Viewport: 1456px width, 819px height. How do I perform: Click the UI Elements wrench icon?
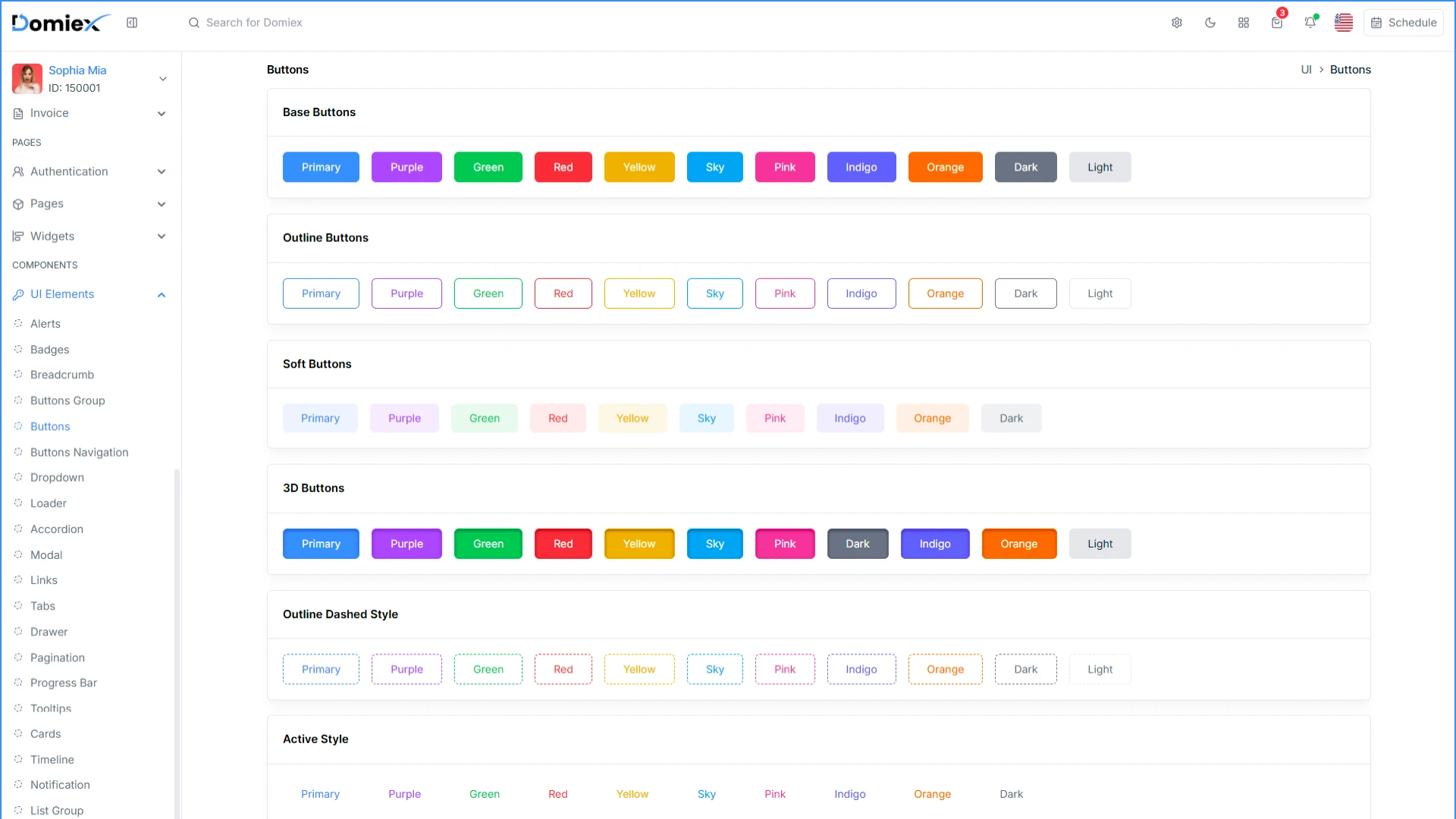[x=18, y=295]
